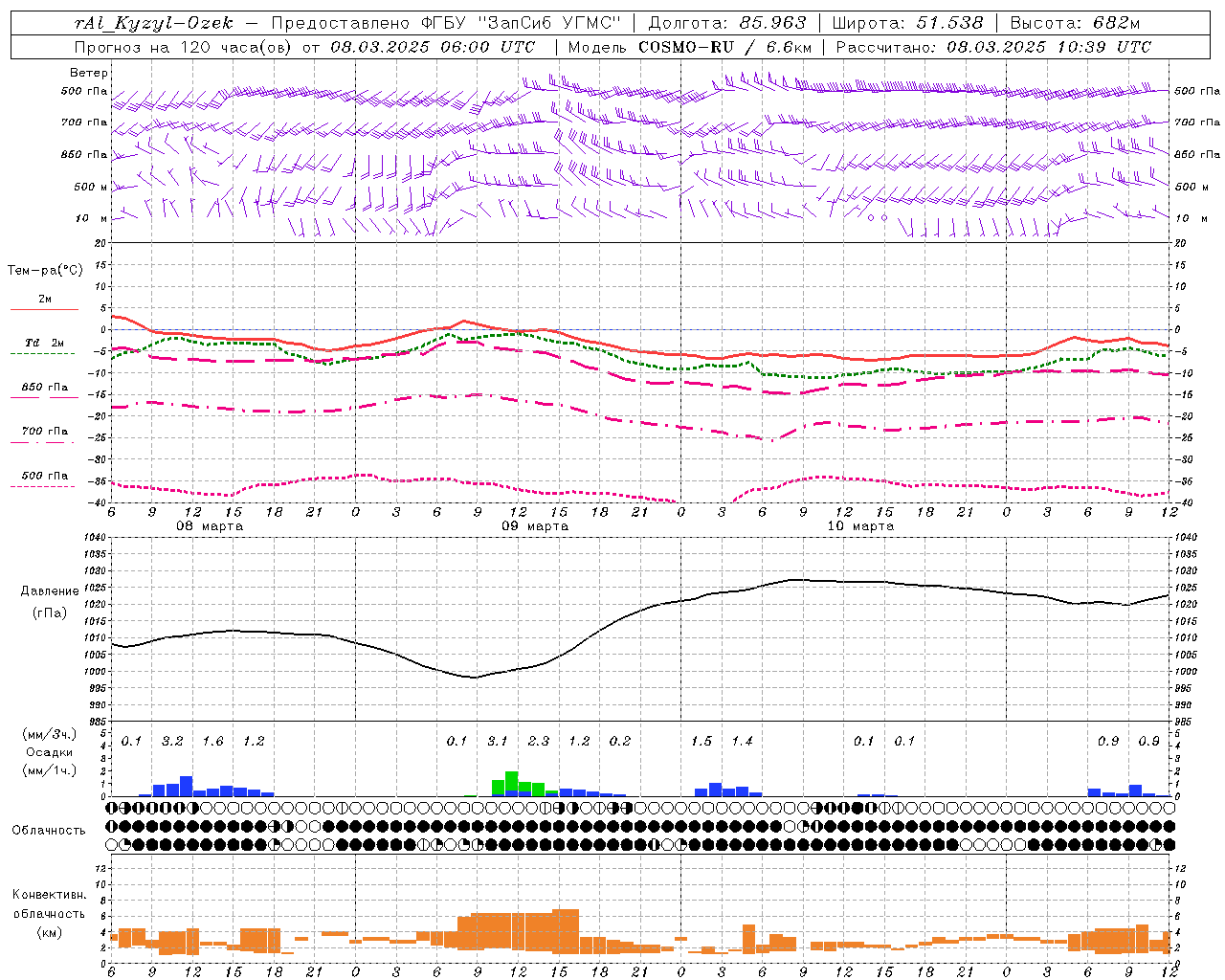Screen dimensions: 1225x980
Task: Click the Рассчитано: 08.03.2025 10:39 UTC timestamp
Action: 993,47
